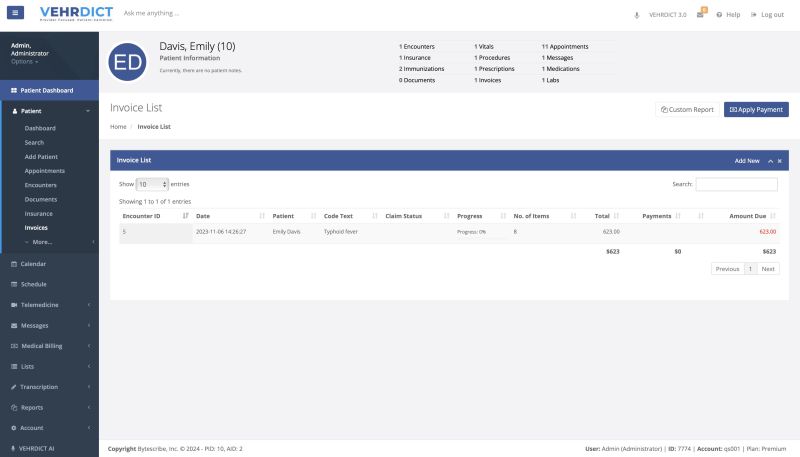This screenshot has width=800, height=457.
Task: Click the Custom Report button
Action: point(686,109)
